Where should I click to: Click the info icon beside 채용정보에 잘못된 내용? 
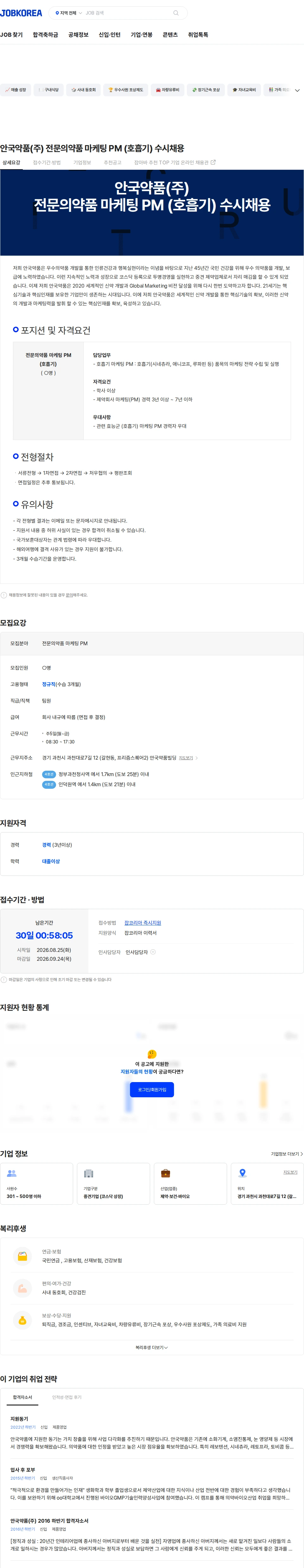click(x=4, y=595)
